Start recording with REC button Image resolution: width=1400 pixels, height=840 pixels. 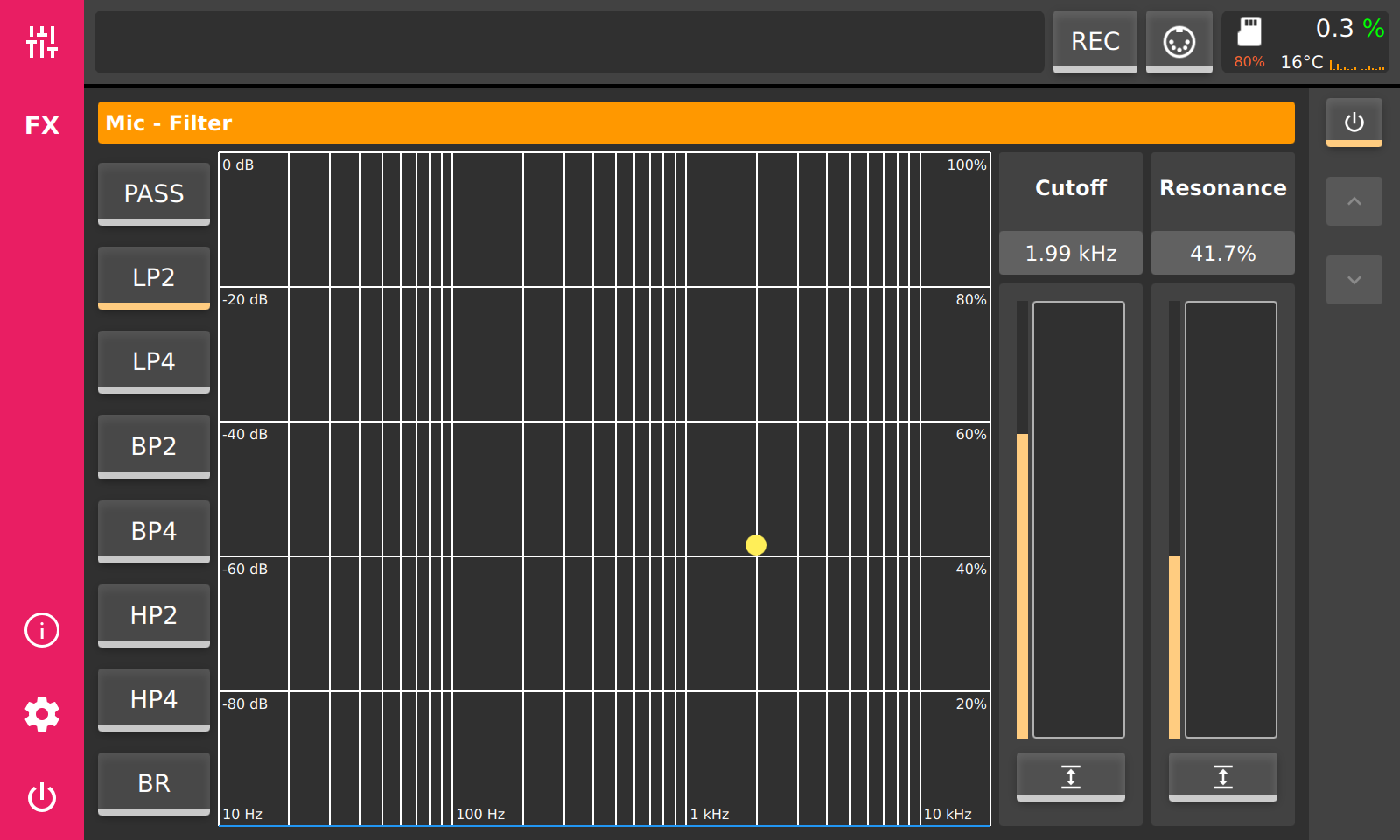point(1095,42)
